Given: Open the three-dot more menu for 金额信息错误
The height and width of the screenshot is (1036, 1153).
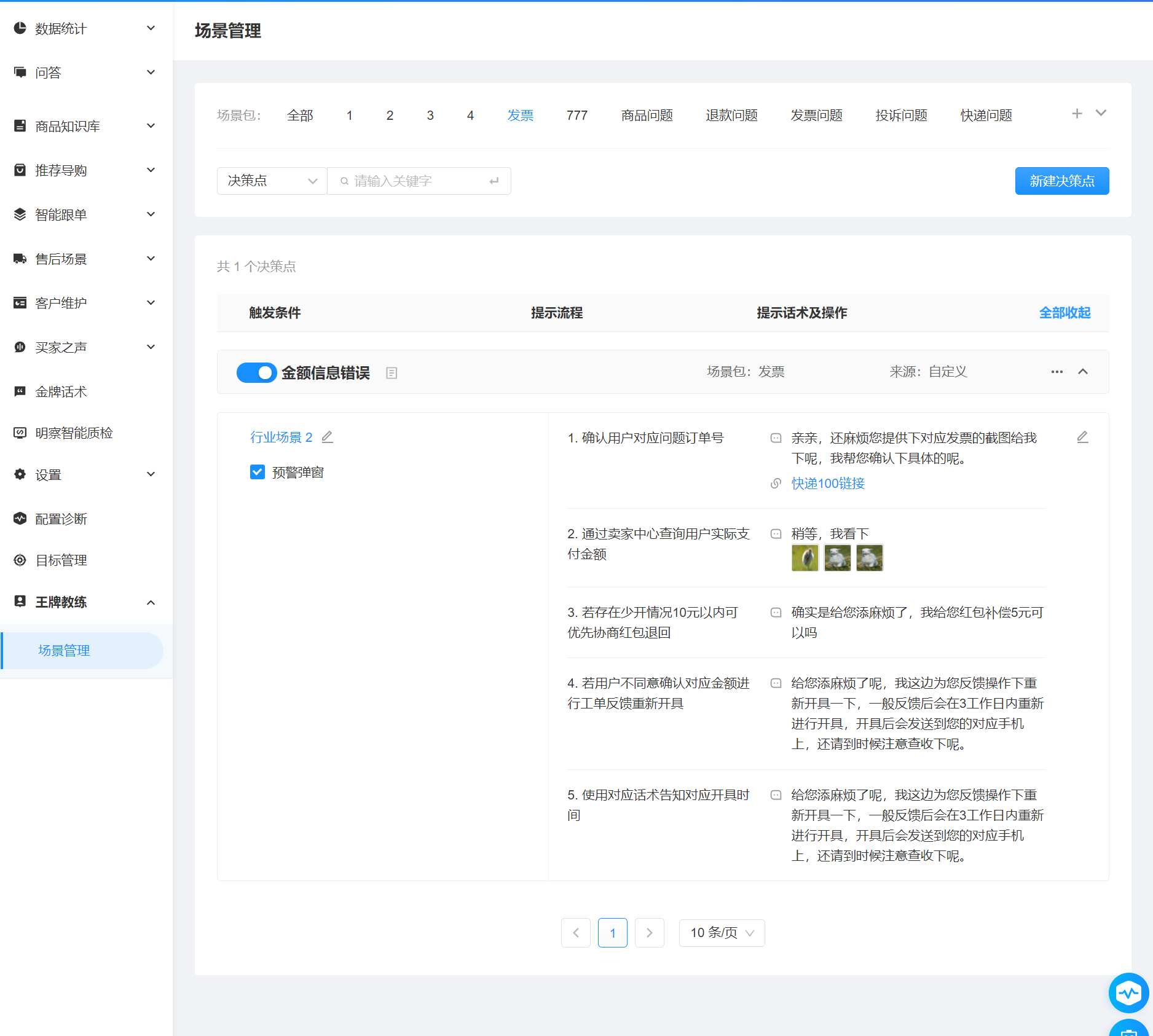Looking at the screenshot, I should click(x=1057, y=372).
